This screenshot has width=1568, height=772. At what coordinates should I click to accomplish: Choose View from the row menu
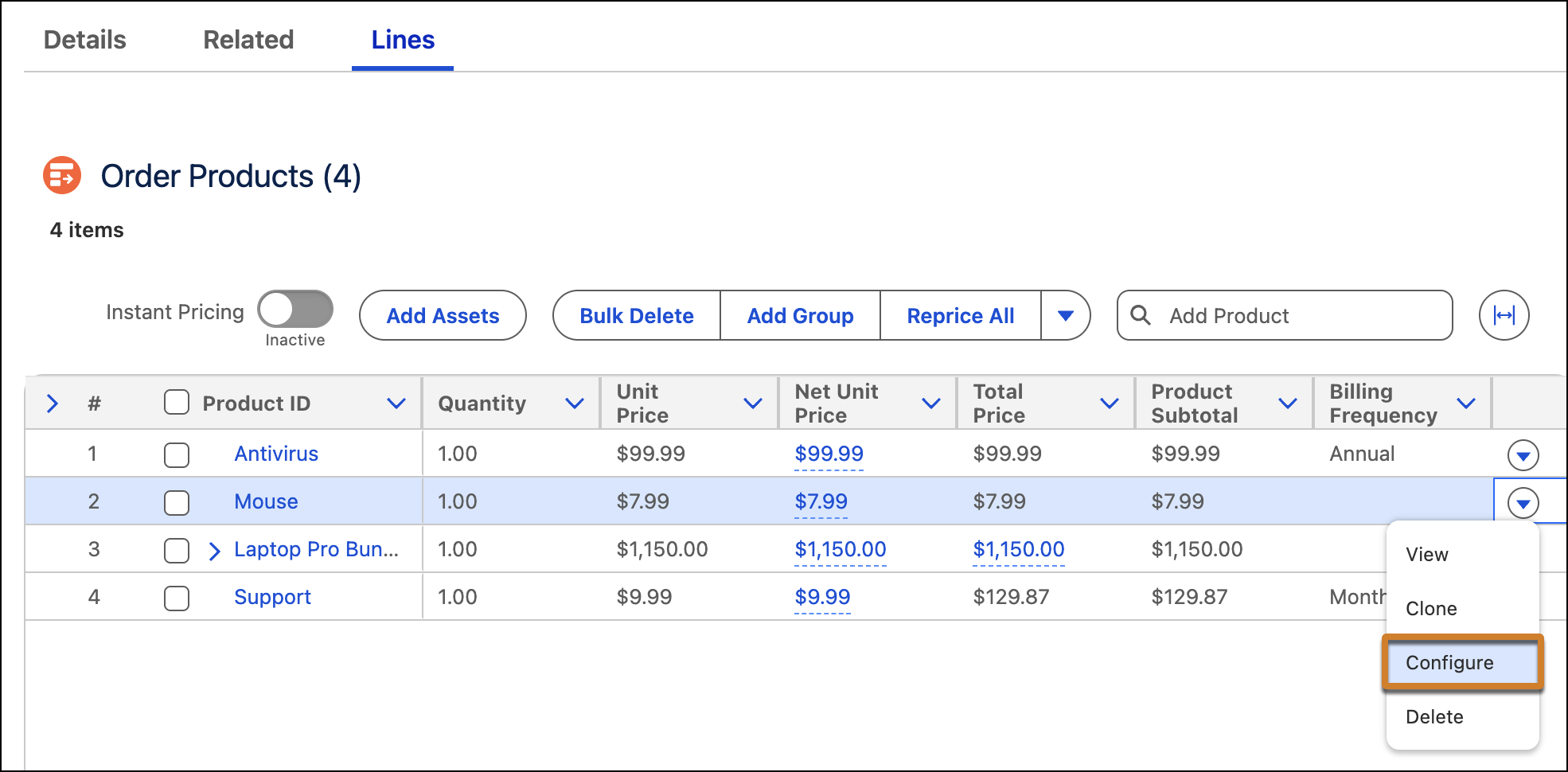[x=1462, y=555]
